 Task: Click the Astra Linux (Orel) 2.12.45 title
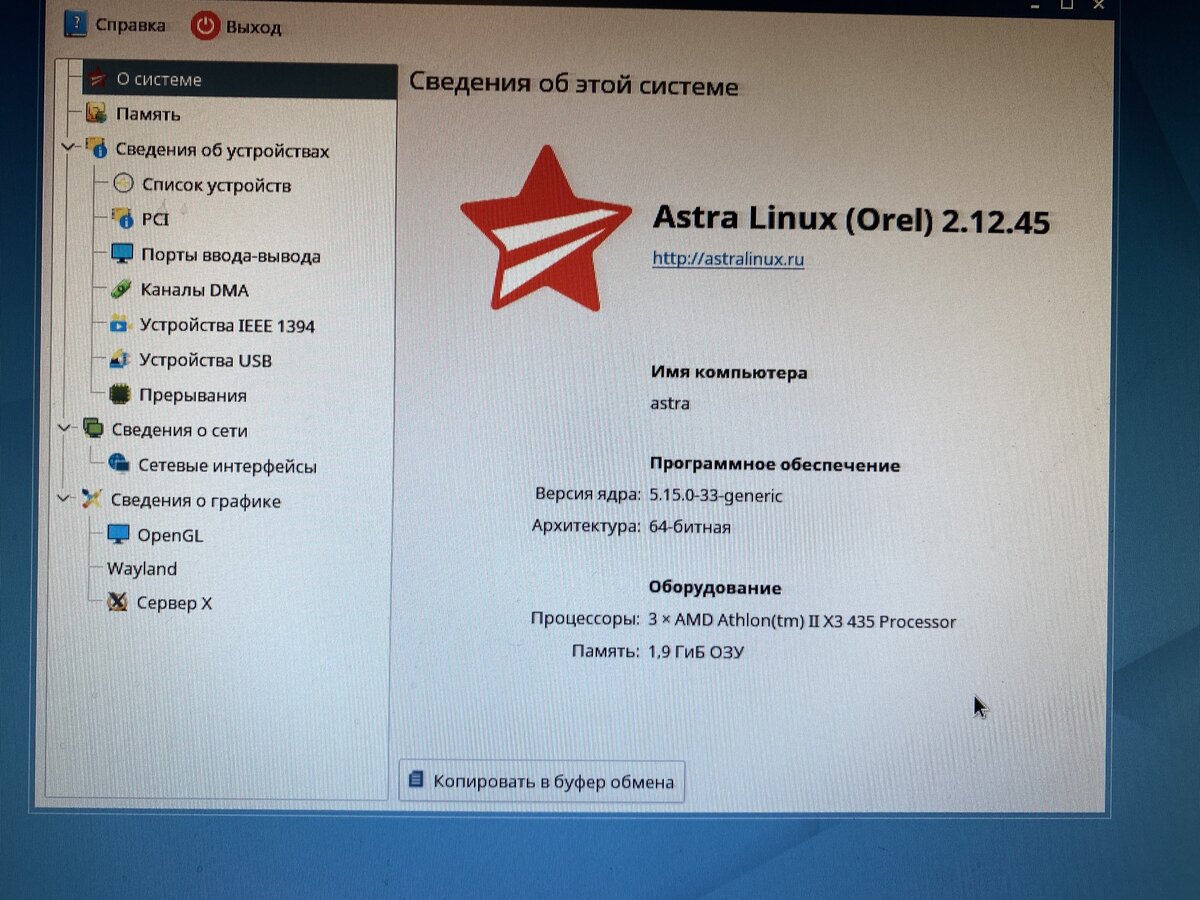coord(851,219)
